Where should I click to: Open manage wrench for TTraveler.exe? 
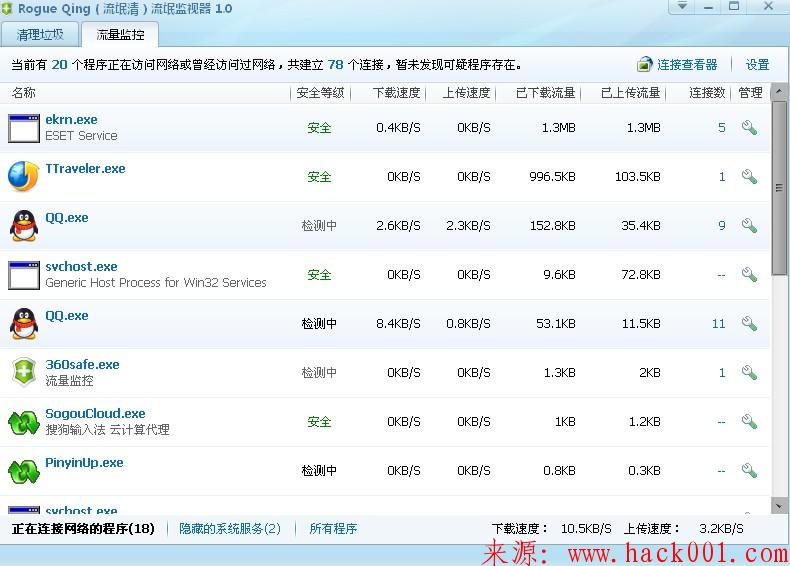pyautogui.click(x=749, y=176)
